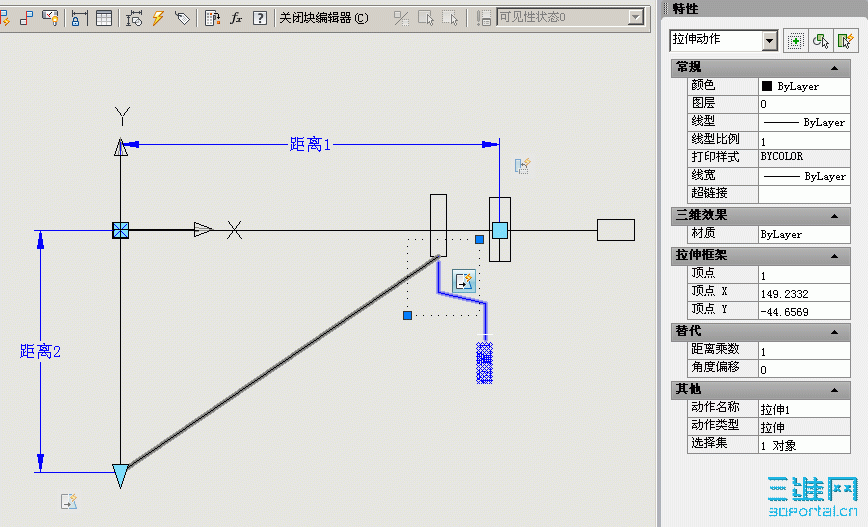Click the cyan square grip on horizontal line
The width and height of the screenshot is (868, 527).
pyautogui.click(x=500, y=230)
